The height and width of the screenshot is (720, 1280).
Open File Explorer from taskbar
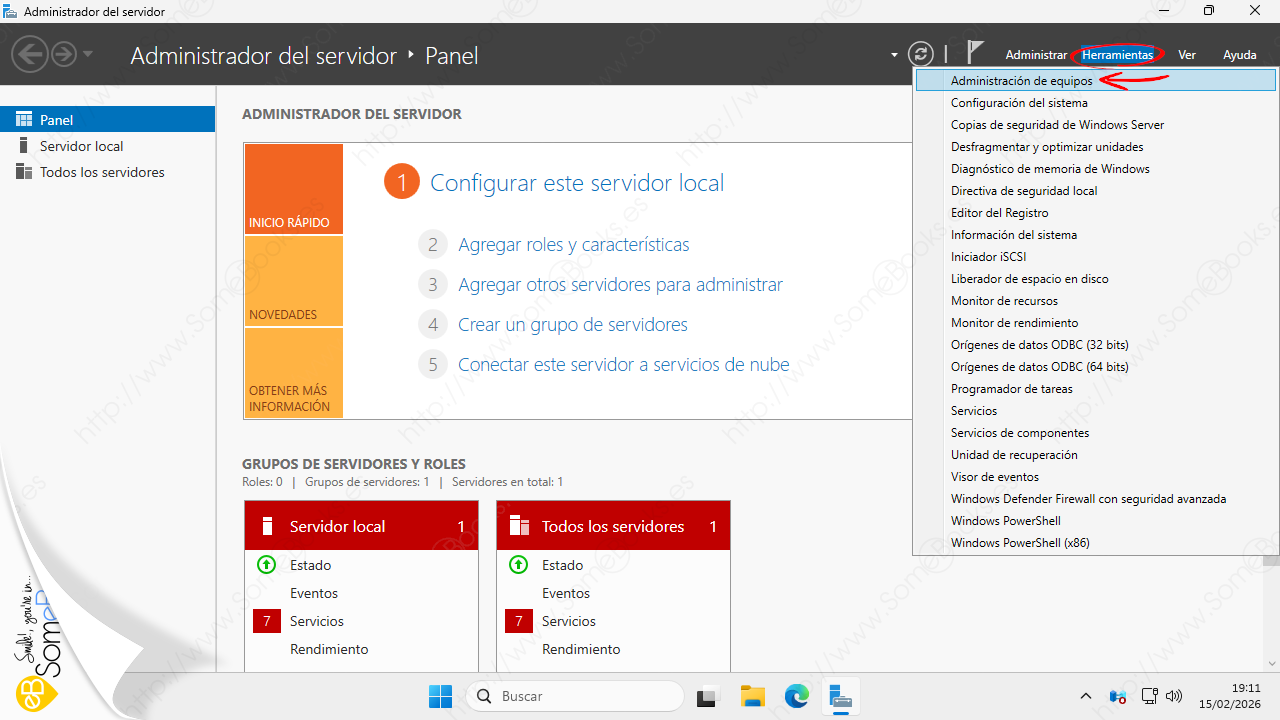[752, 696]
